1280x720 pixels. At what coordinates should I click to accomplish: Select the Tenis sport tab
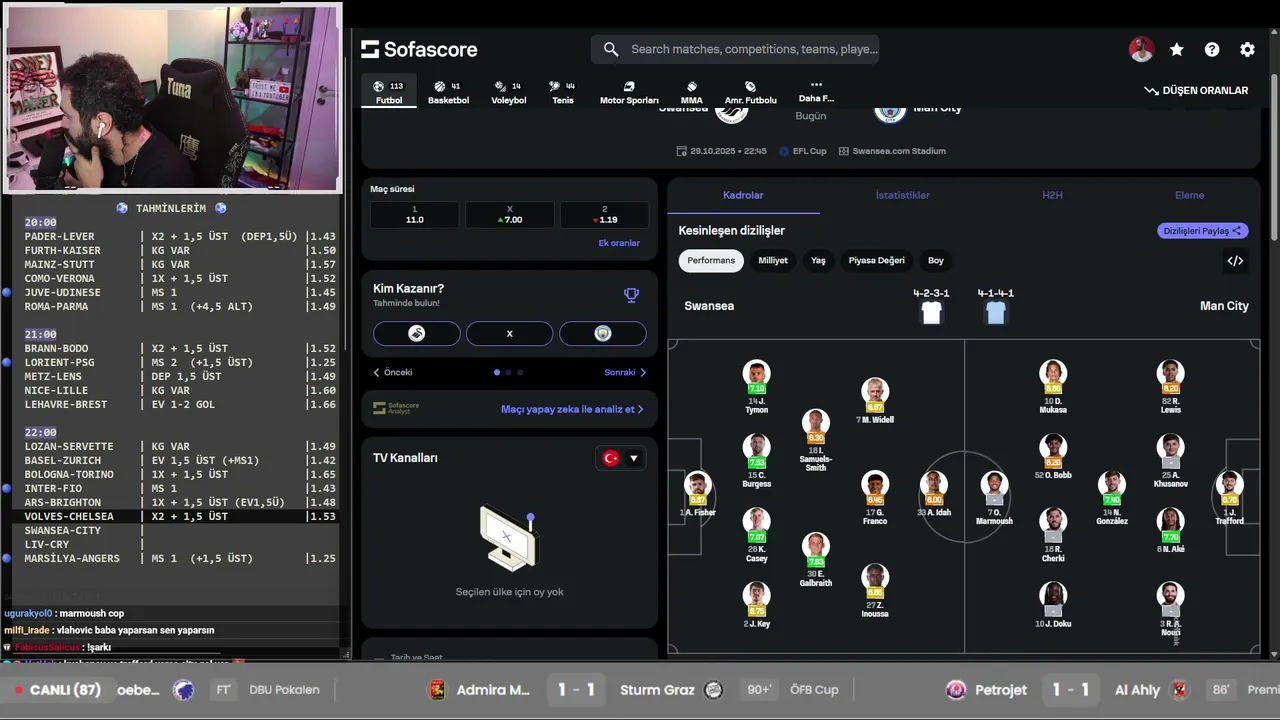pos(563,93)
